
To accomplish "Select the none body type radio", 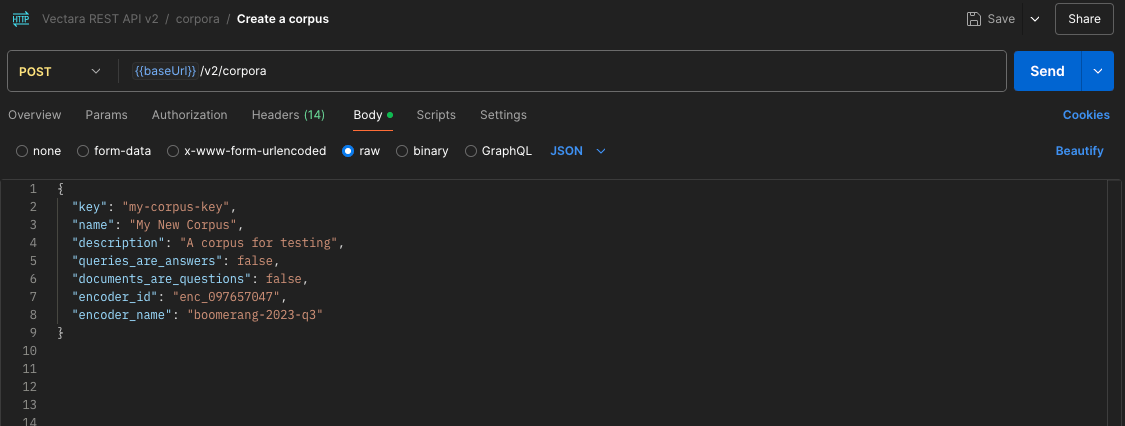I will [22, 151].
